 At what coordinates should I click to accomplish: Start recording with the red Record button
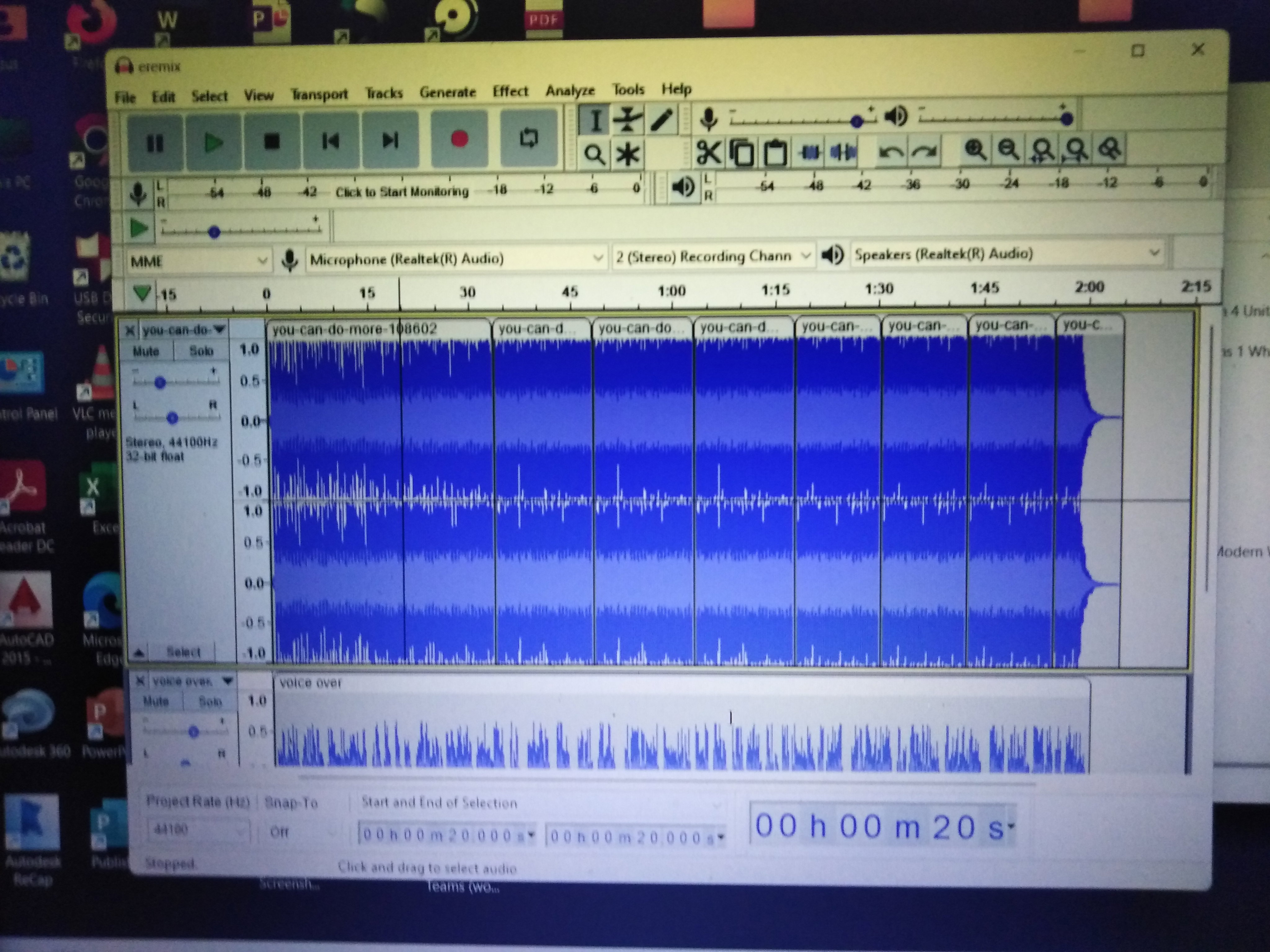459,139
